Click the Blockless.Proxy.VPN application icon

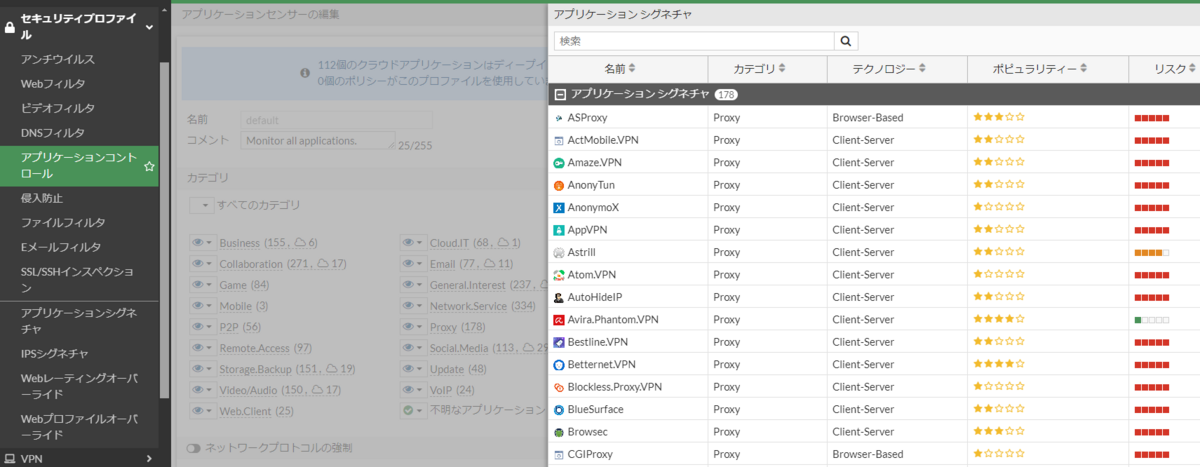559,387
